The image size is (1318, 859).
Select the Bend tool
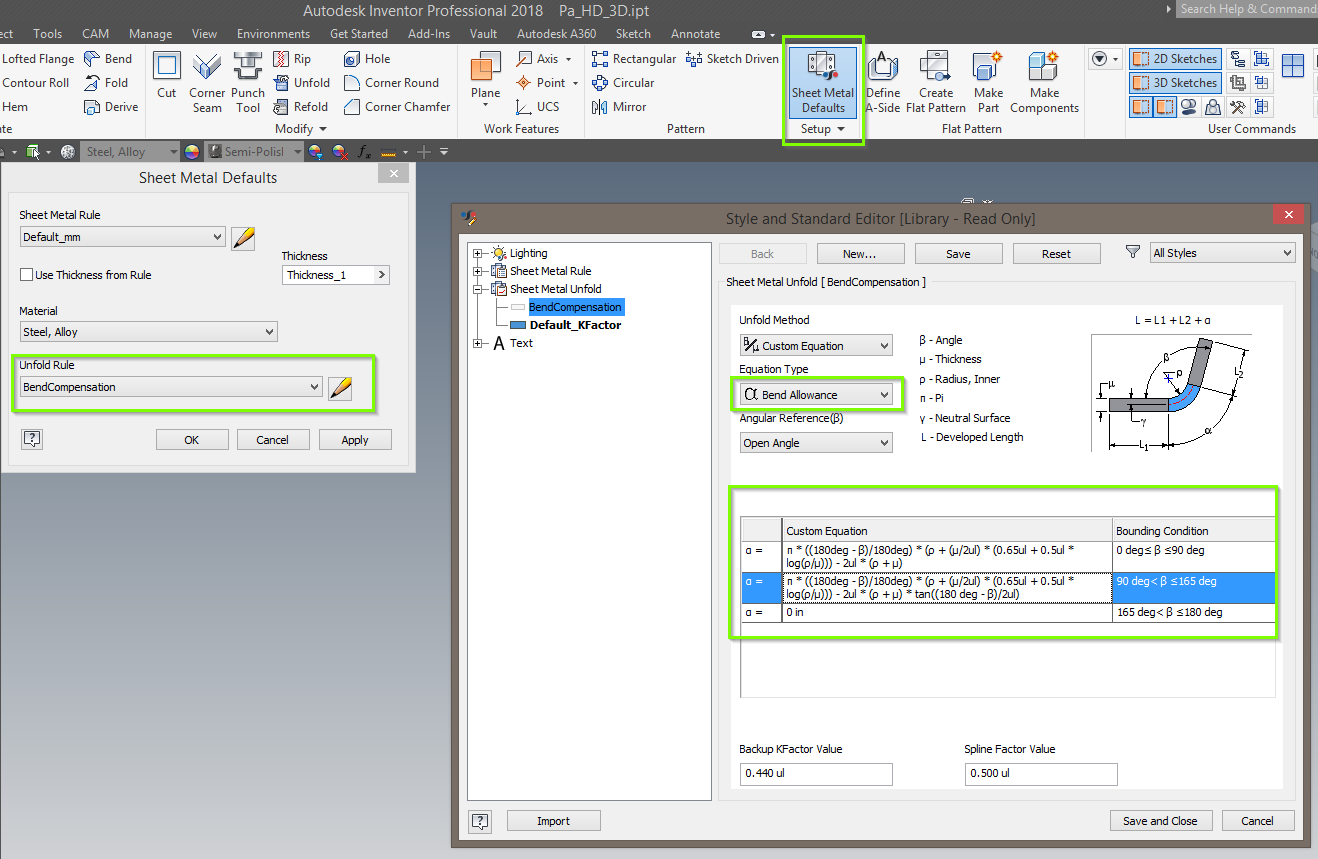108,59
